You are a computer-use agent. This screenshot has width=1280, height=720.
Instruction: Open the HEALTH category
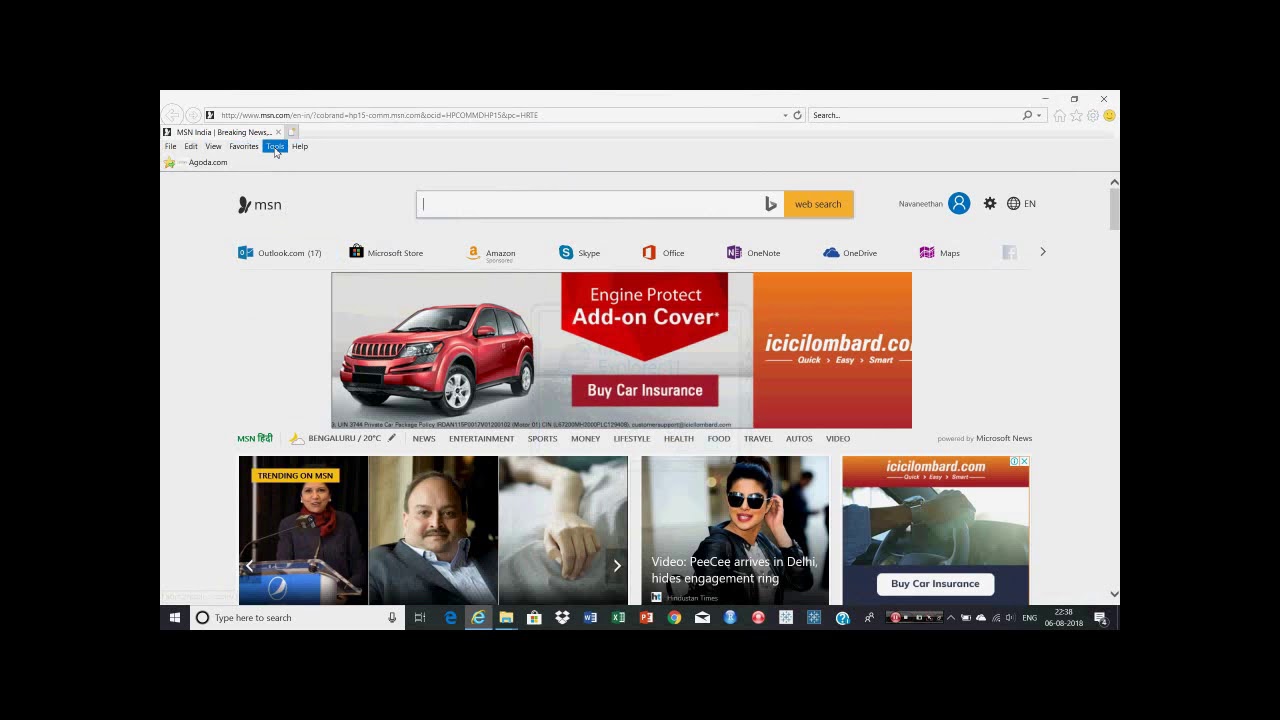point(679,439)
